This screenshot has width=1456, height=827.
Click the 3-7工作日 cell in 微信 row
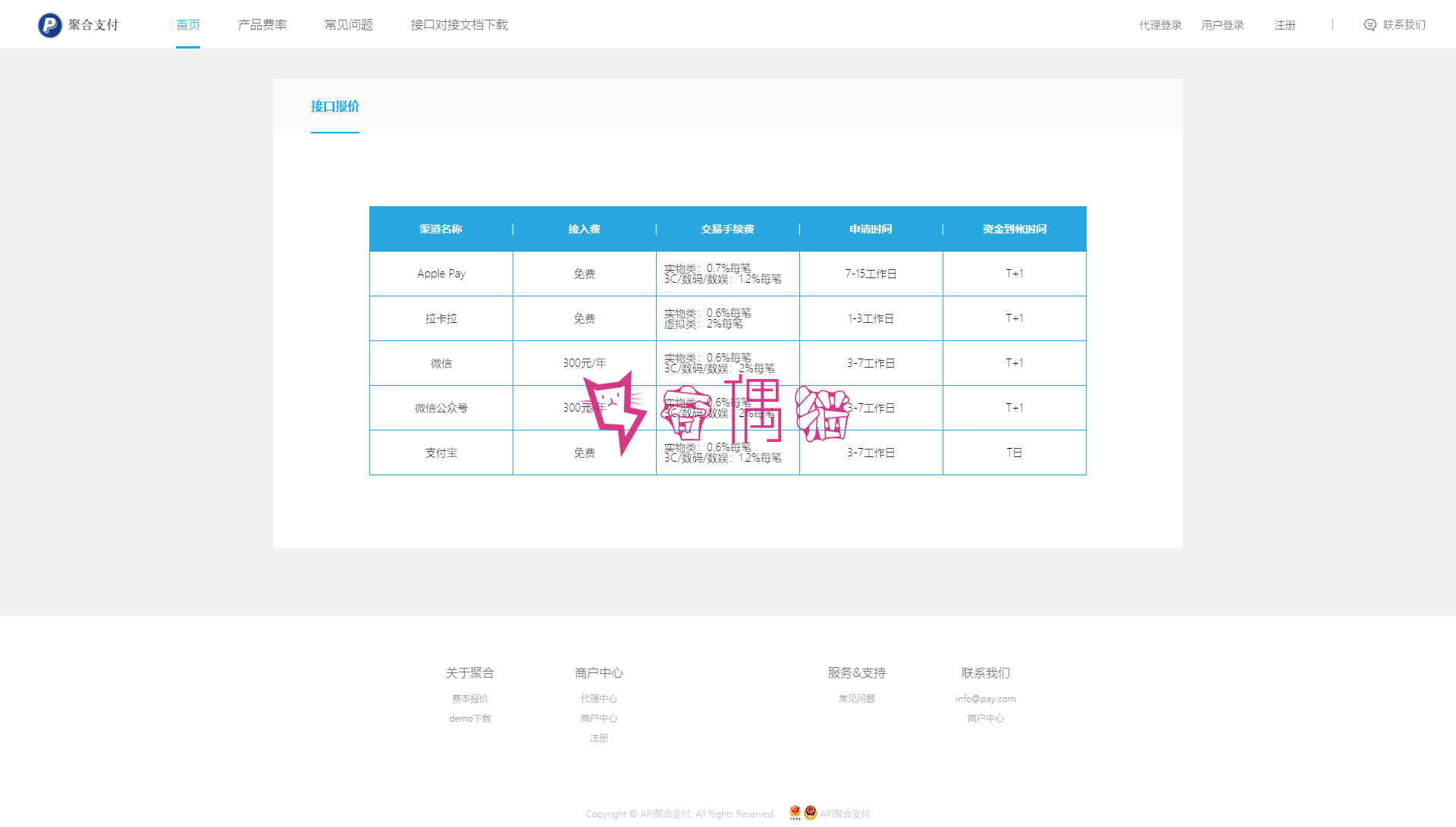(871, 363)
